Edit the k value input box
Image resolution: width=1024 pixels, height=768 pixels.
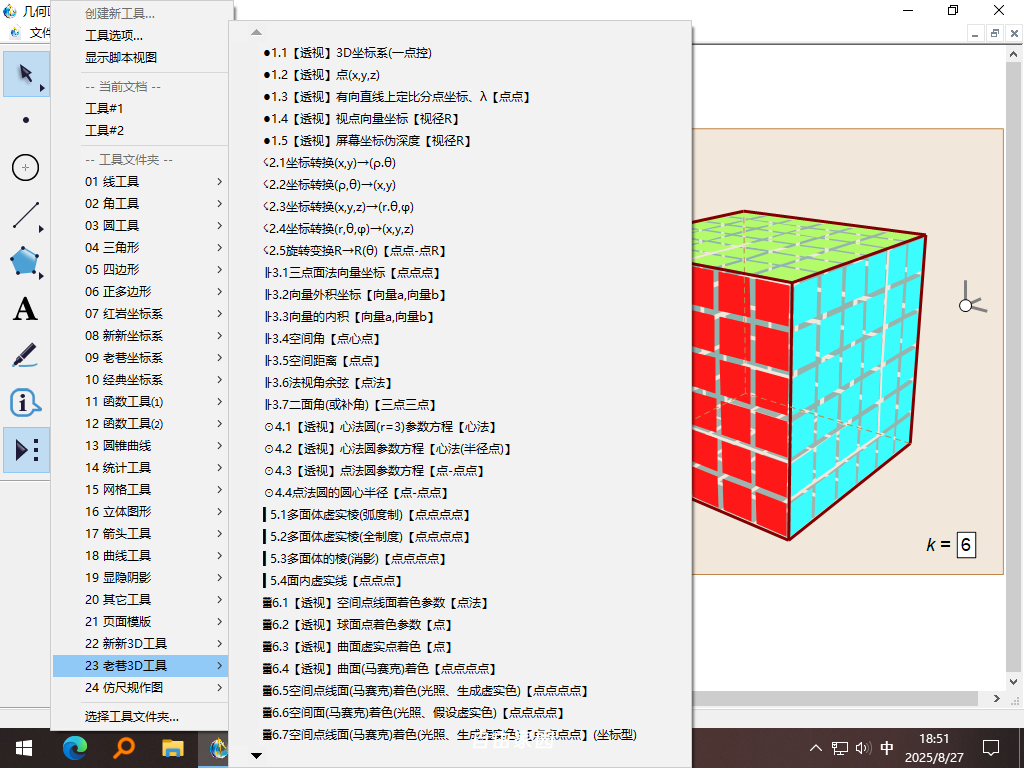click(x=966, y=545)
